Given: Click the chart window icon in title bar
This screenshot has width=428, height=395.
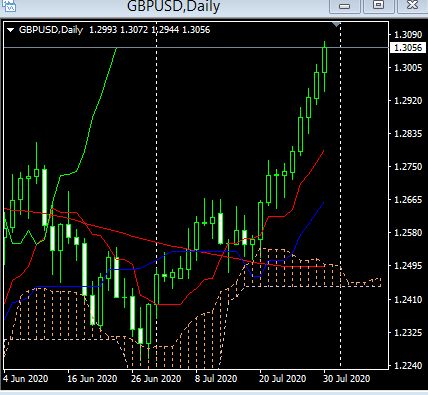Looking at the screenshot, I should coord(9,6).
